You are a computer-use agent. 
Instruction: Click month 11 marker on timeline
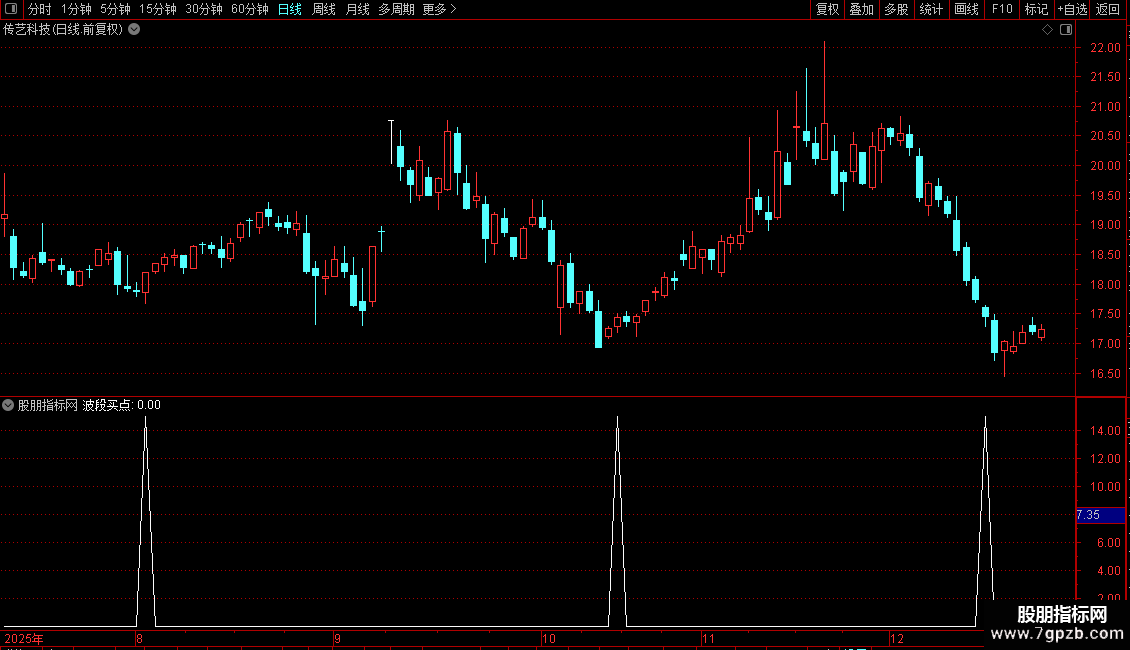pos(708,638)
